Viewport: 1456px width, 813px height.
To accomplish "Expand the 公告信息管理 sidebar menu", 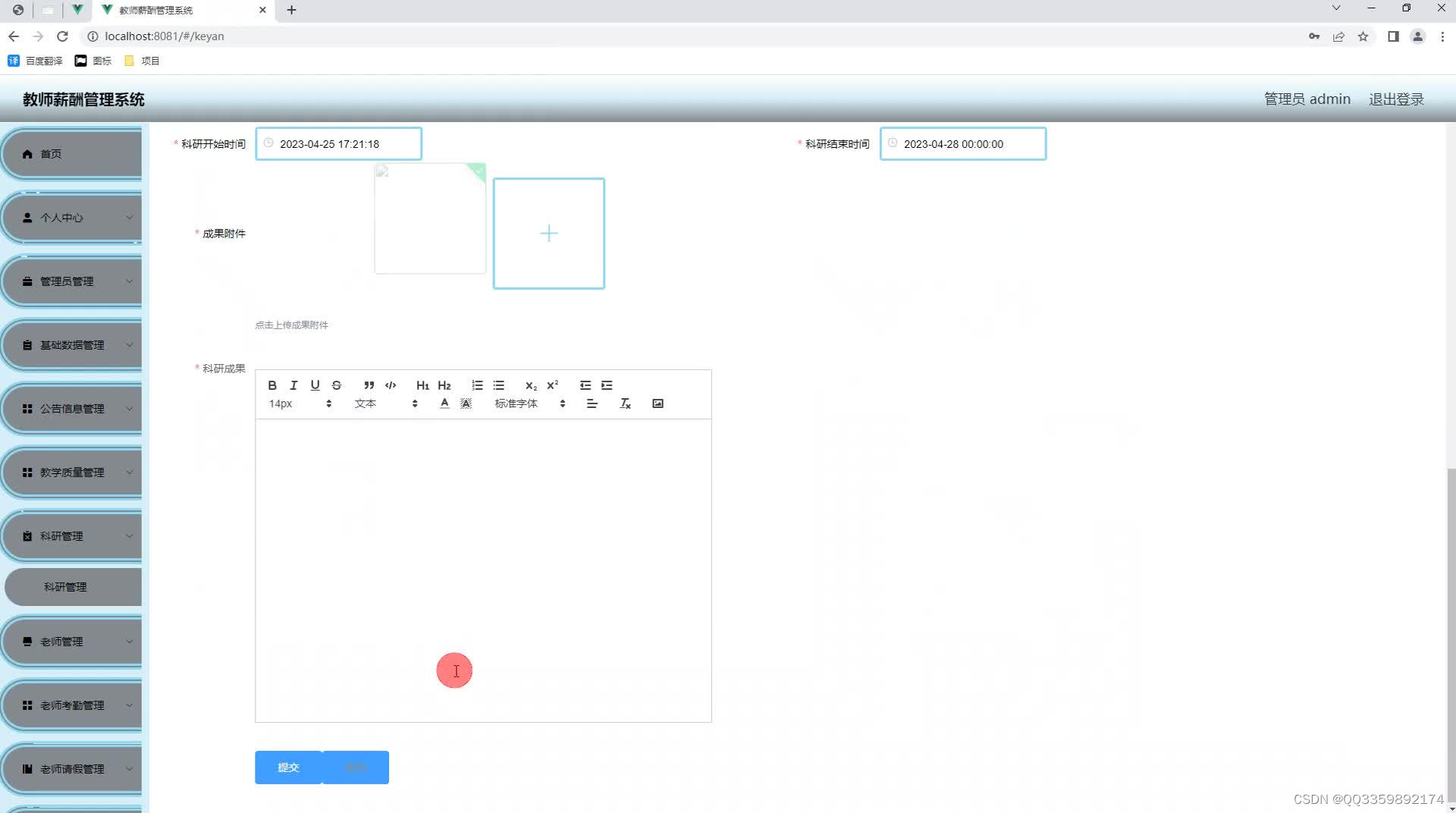I will [72, 409].
